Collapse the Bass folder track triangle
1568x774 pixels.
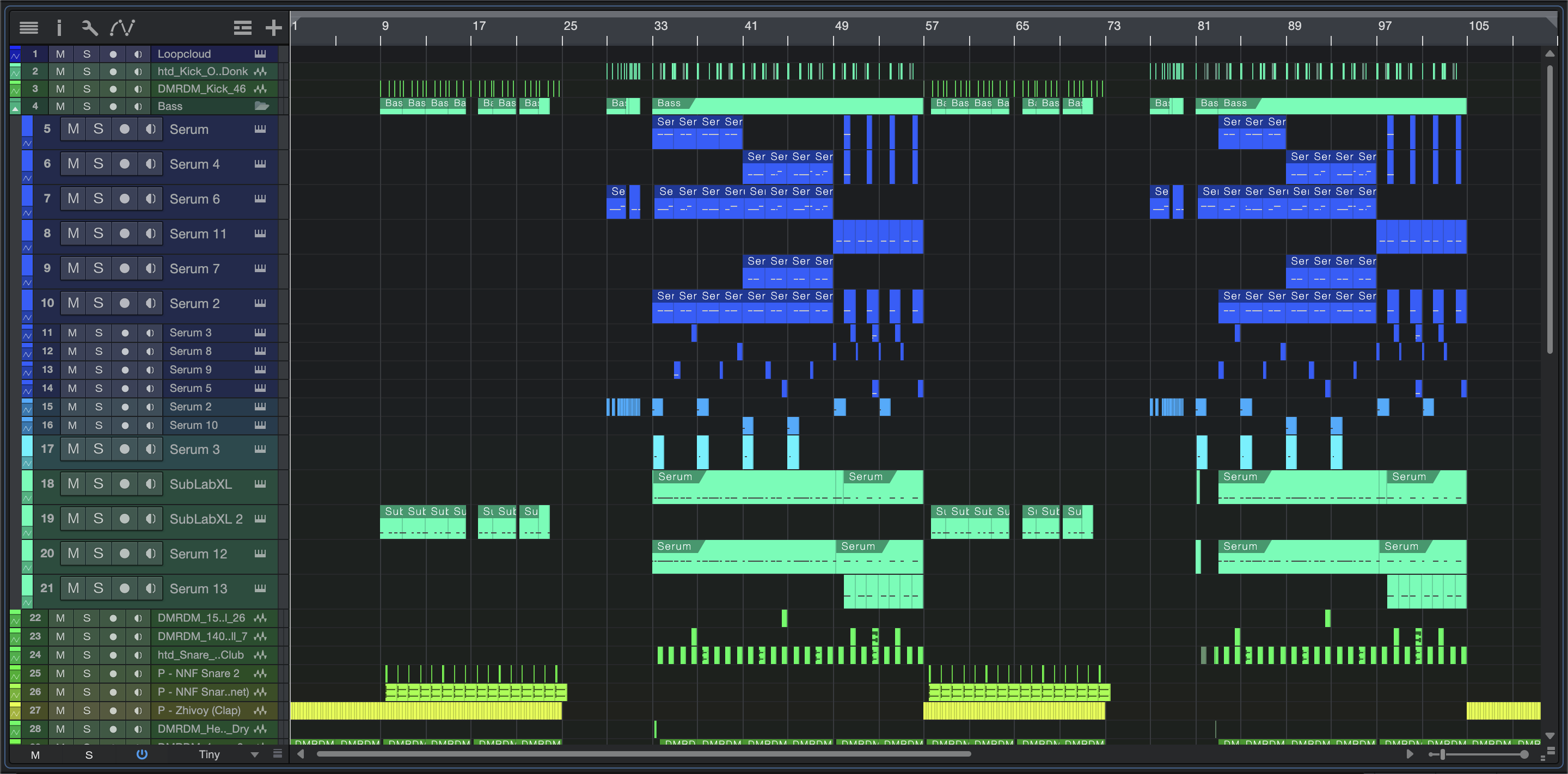(x=15, y=108)
